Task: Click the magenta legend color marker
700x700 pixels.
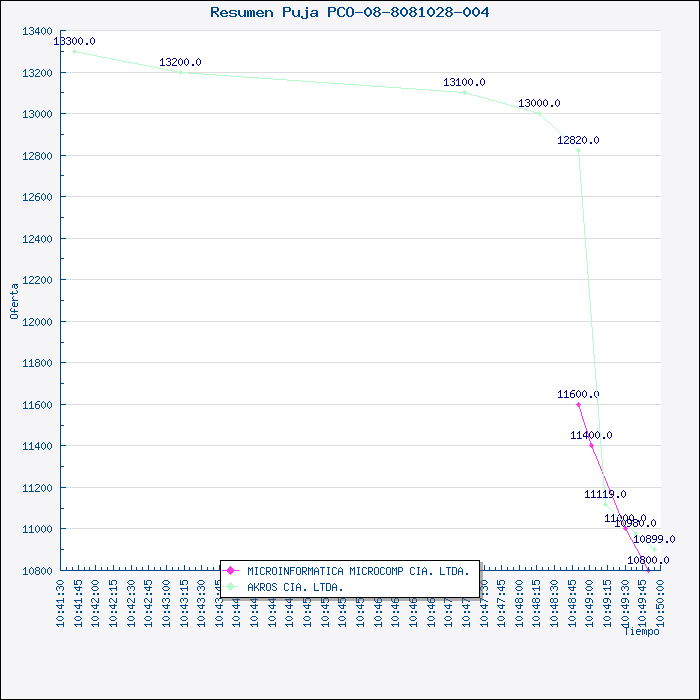Action: coord(232,571)
